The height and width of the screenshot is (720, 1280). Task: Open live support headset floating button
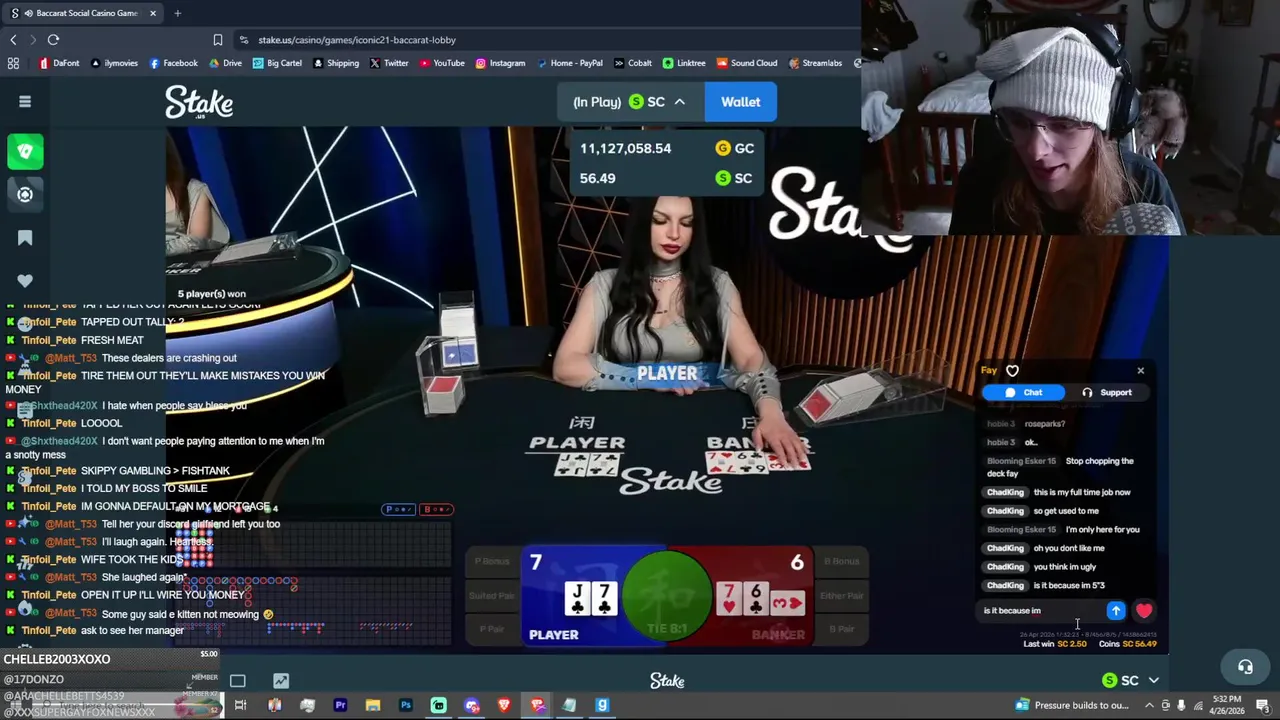pos(1245,667)
